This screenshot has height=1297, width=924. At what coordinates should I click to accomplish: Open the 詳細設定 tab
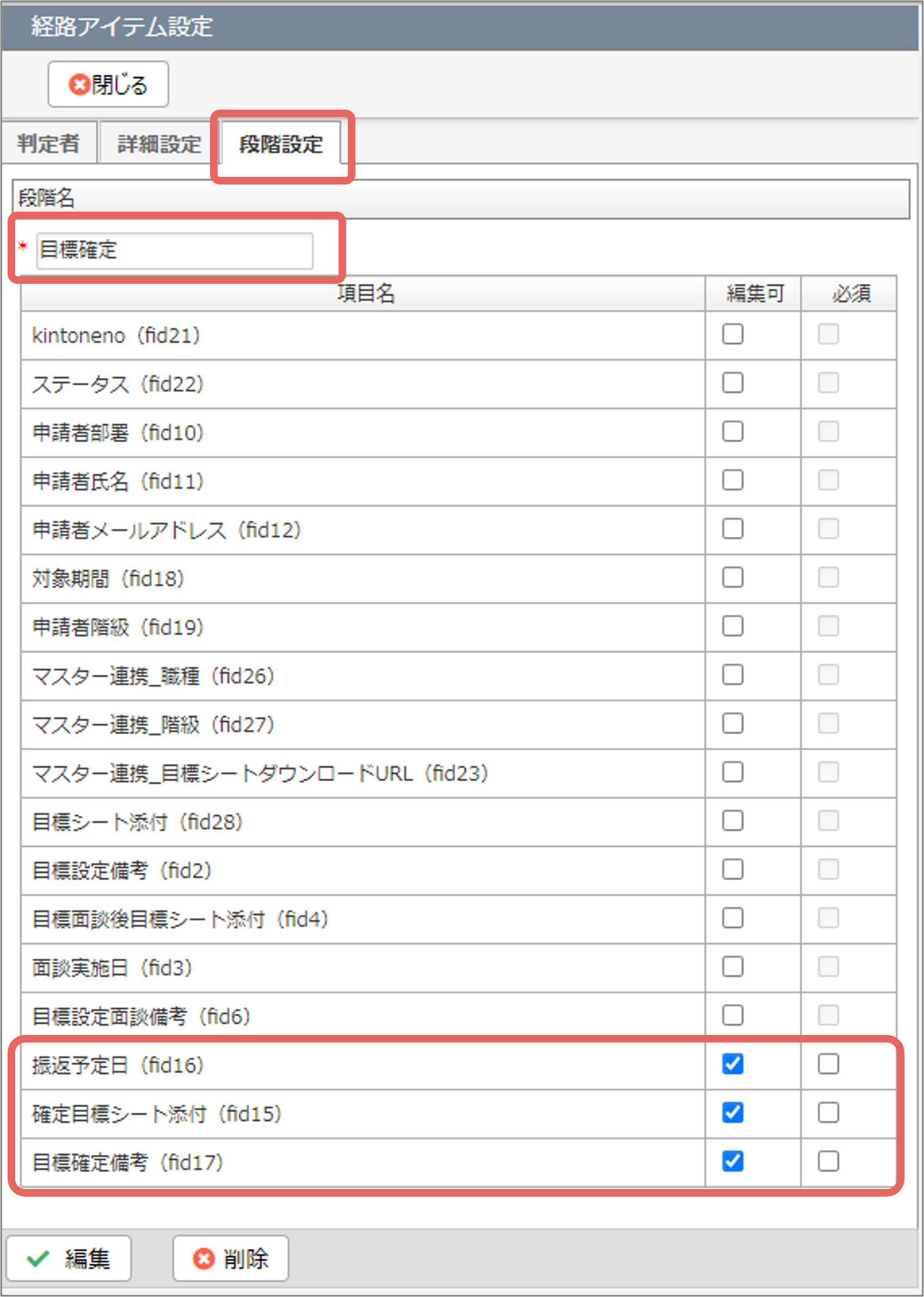160,142
